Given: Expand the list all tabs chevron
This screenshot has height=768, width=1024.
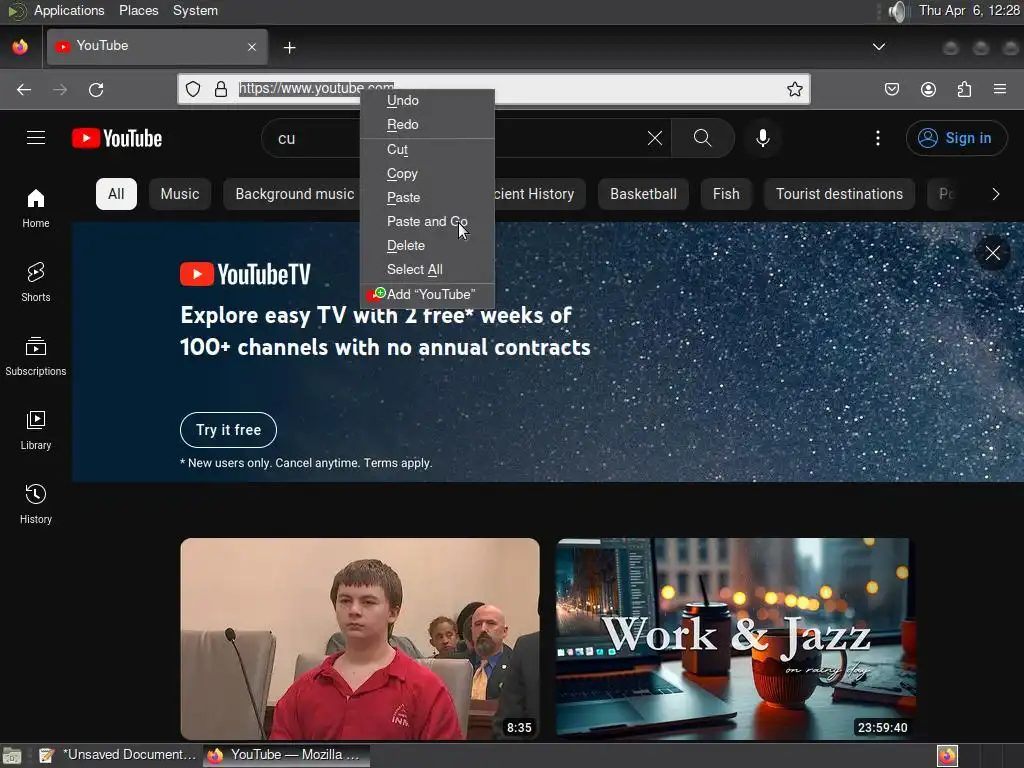Looking at the screenshot, I should click(x=879, y=46).
